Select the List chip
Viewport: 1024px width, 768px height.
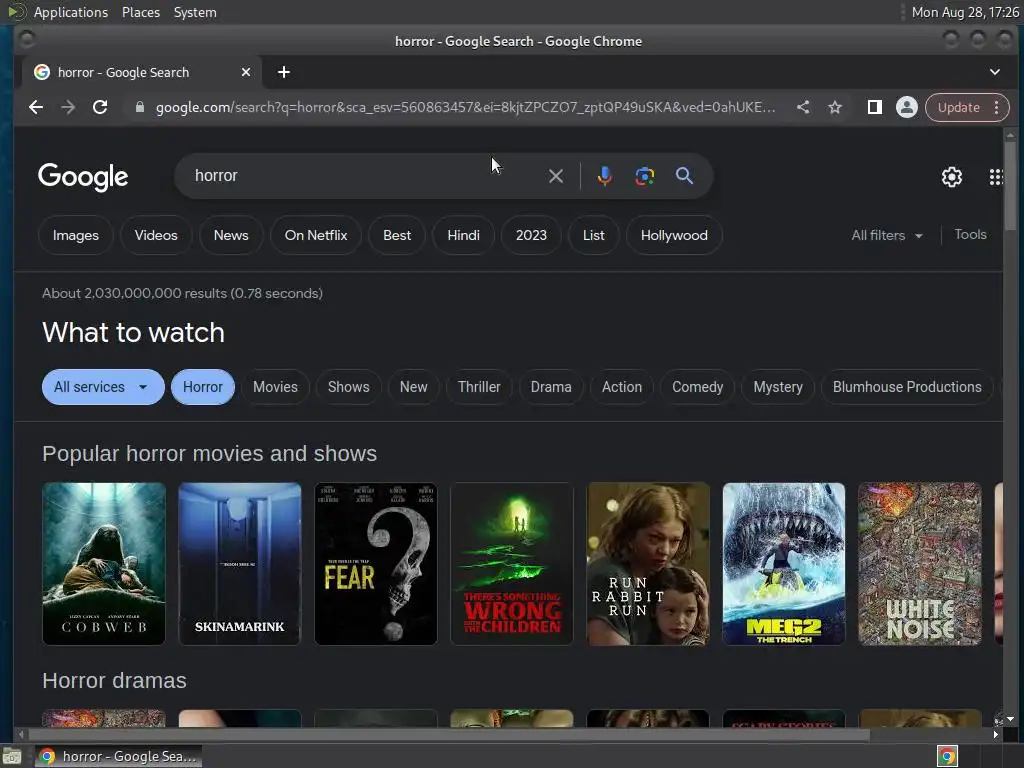click(x=594, y=235)
